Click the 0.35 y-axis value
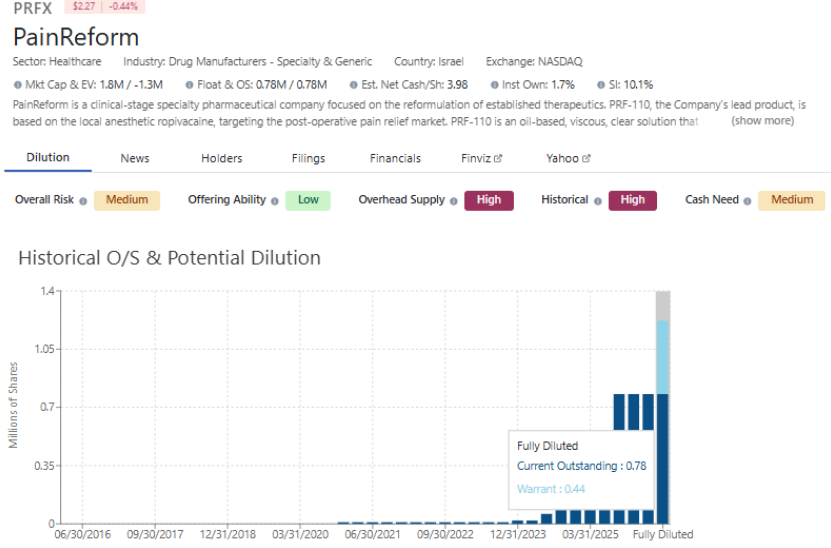 (45, 466)
